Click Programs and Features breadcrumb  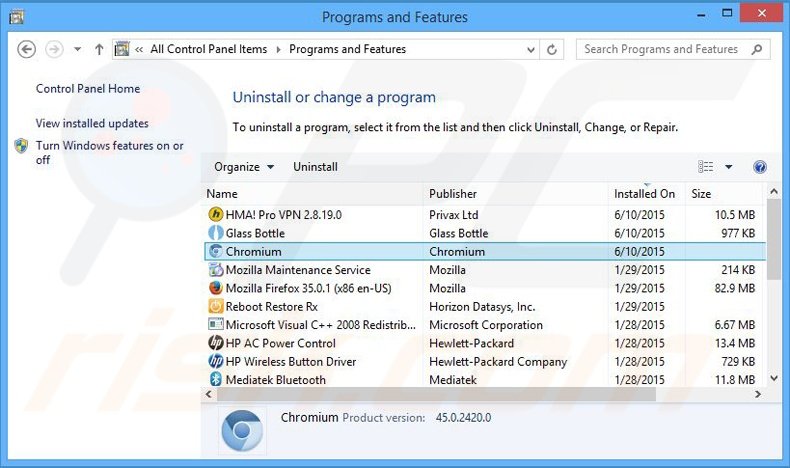click(x=348, y=49)
